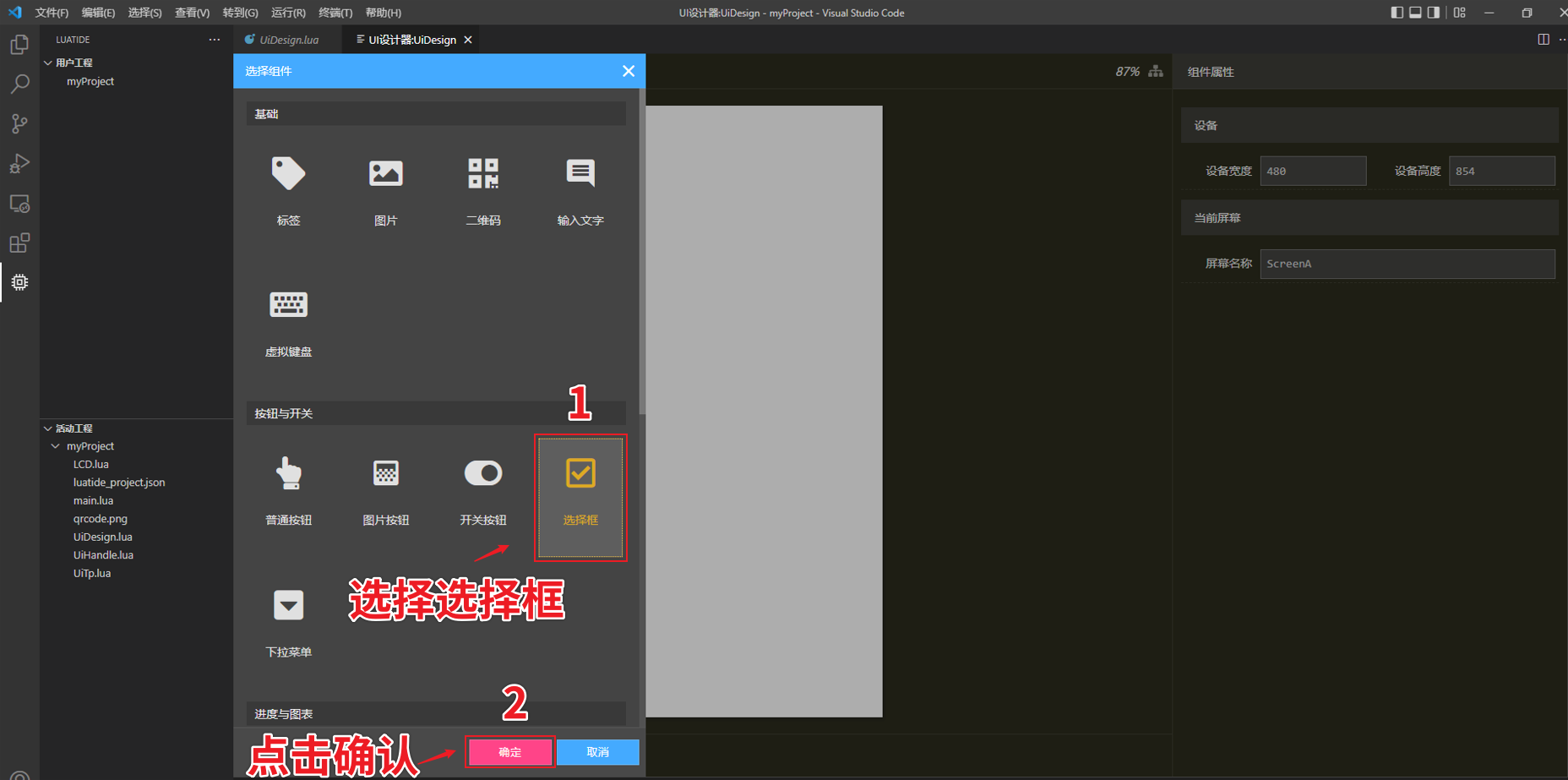Click the 进度与图表 category header
Image resolution: width=1568 pixels, height=780 pixels.
coord(436,714)
